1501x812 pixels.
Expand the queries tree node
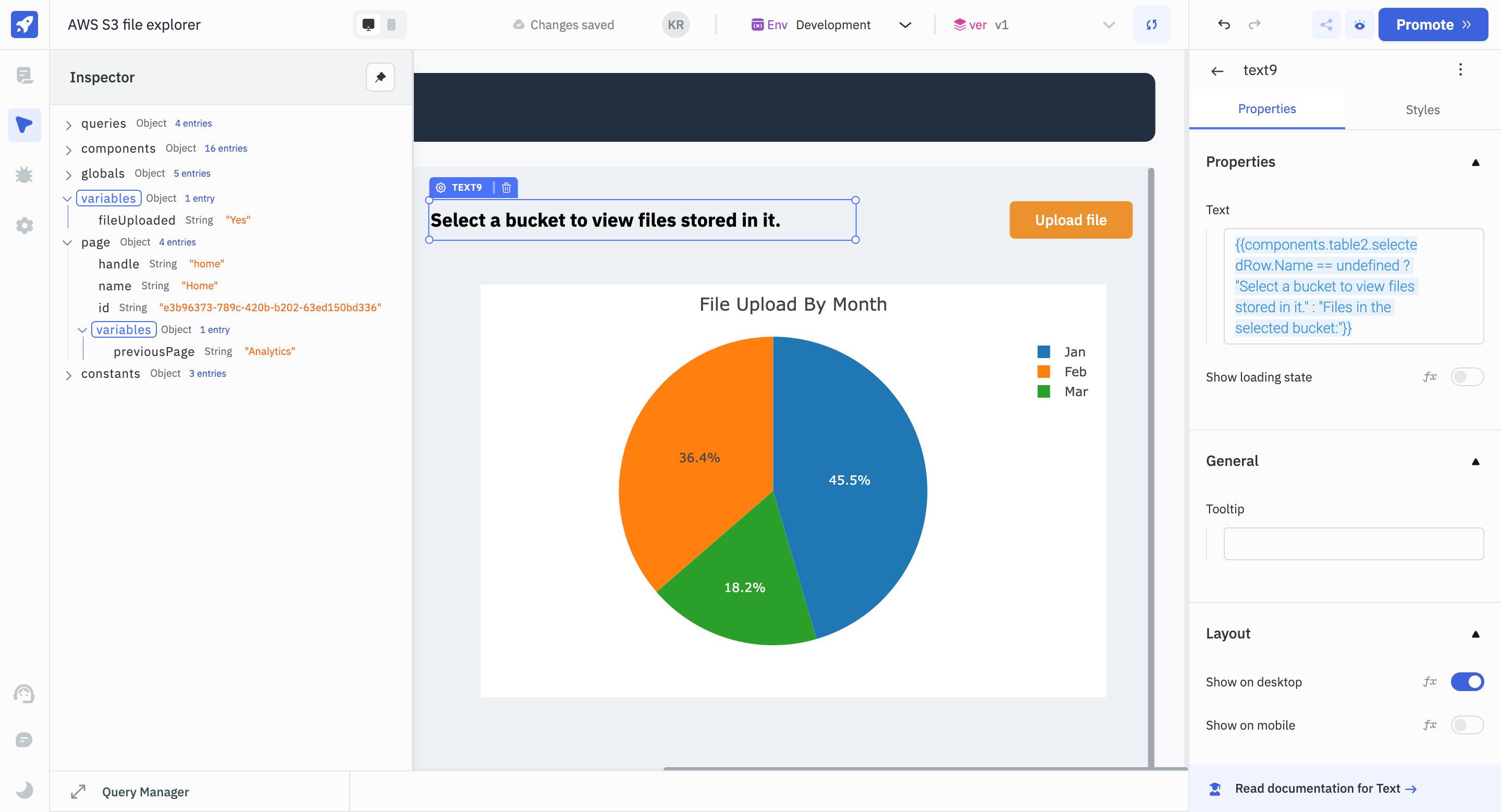[69, 125]
